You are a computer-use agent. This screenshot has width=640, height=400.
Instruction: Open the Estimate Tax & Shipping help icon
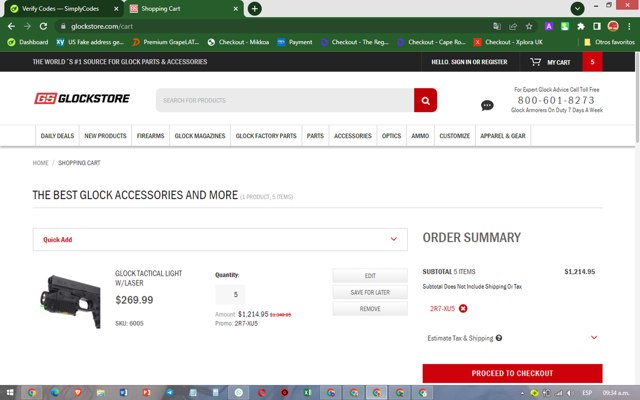499,338
